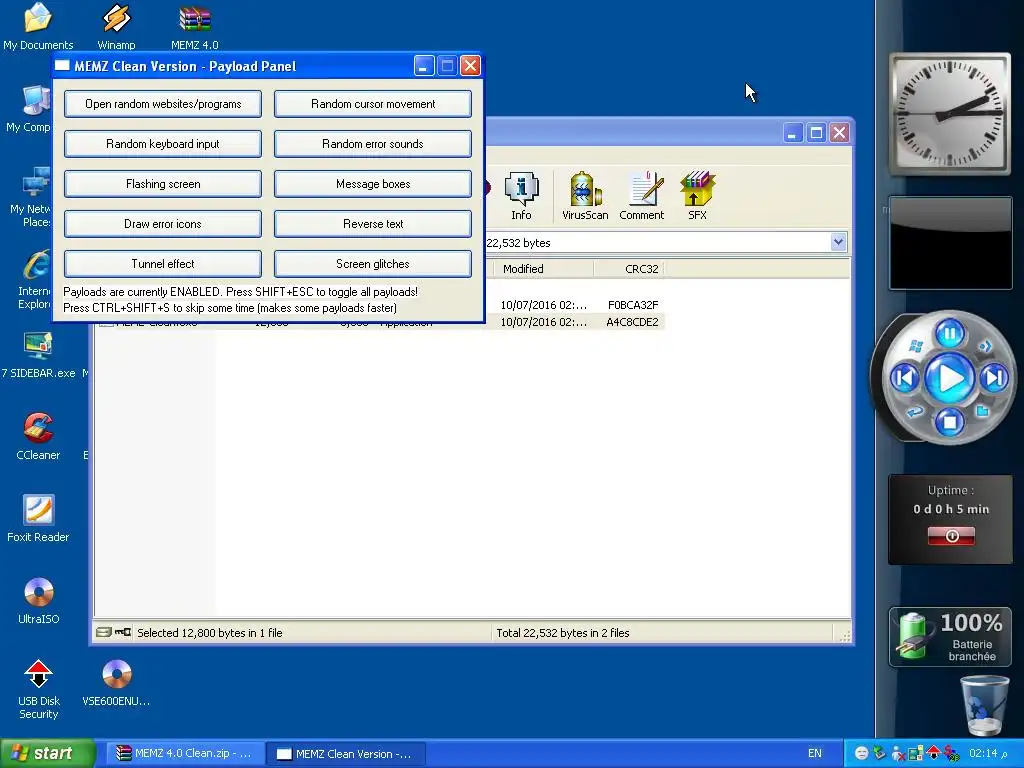Select the file row with CRC32 F0BCA32F
The width and height of the screenshot is (1024, 768).
576,305
